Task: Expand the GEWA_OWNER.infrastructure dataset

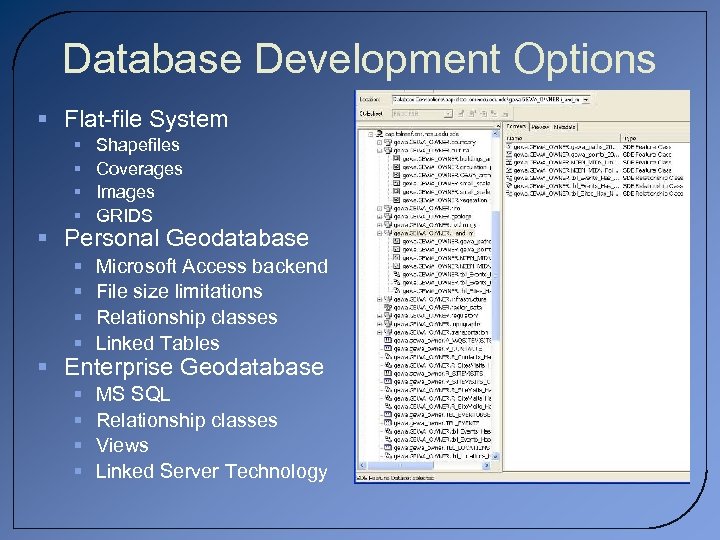Action: [379, 299]
